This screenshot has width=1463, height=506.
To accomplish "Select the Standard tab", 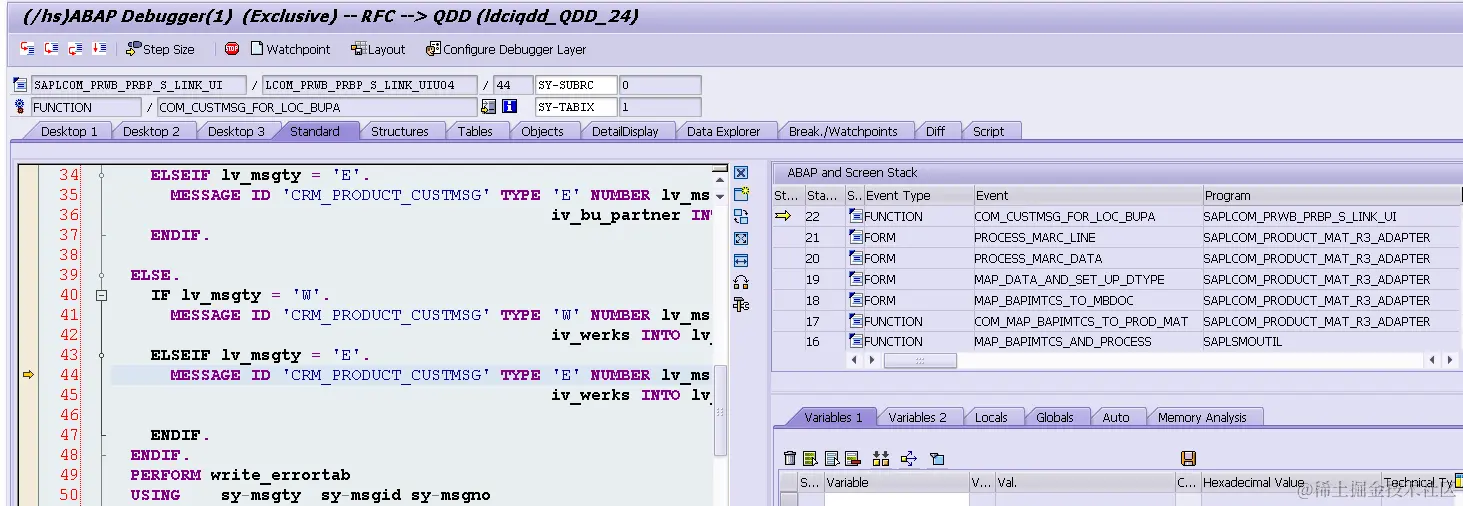I will [x=315, y=131].
